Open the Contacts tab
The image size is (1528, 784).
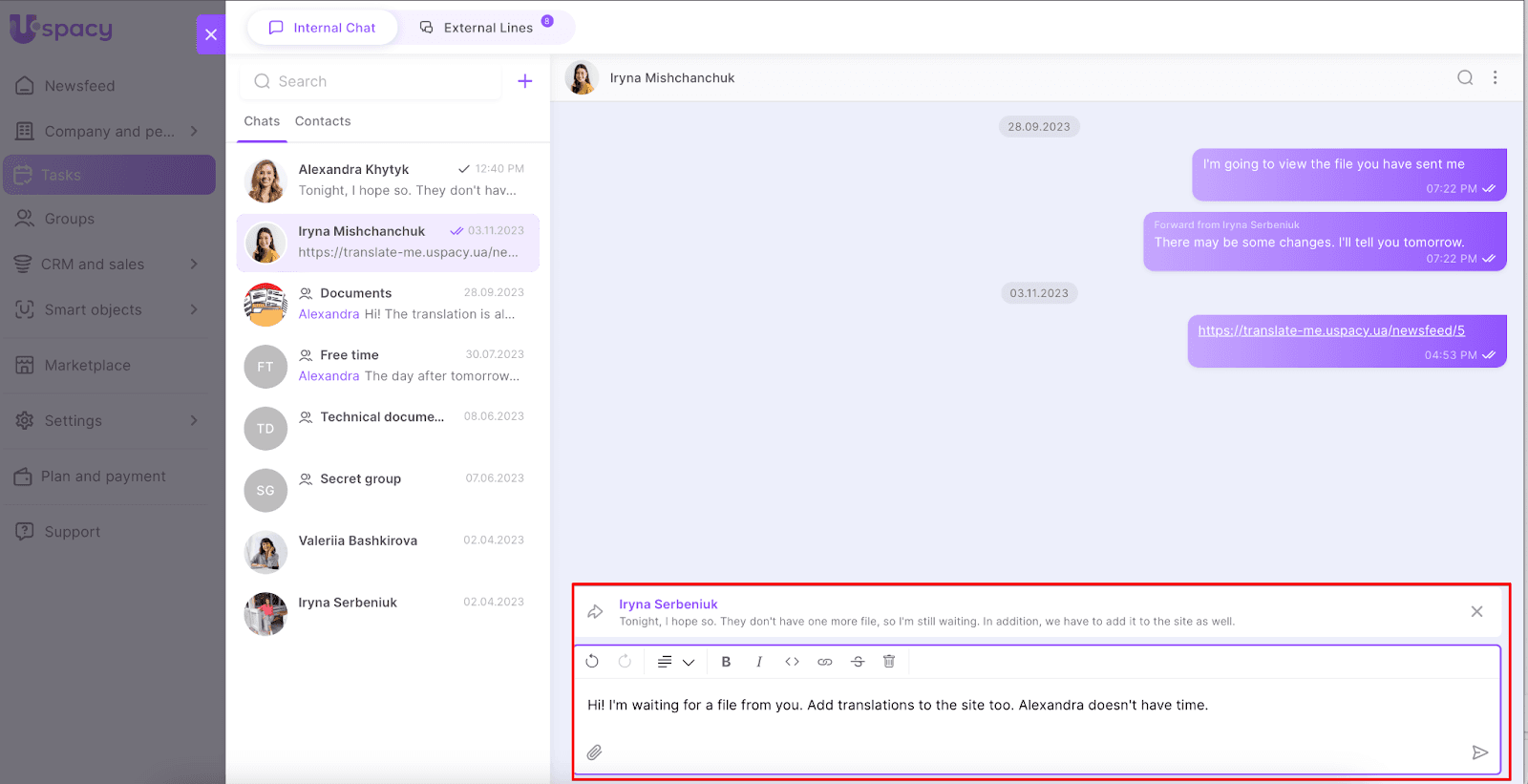tap(323, 121)
